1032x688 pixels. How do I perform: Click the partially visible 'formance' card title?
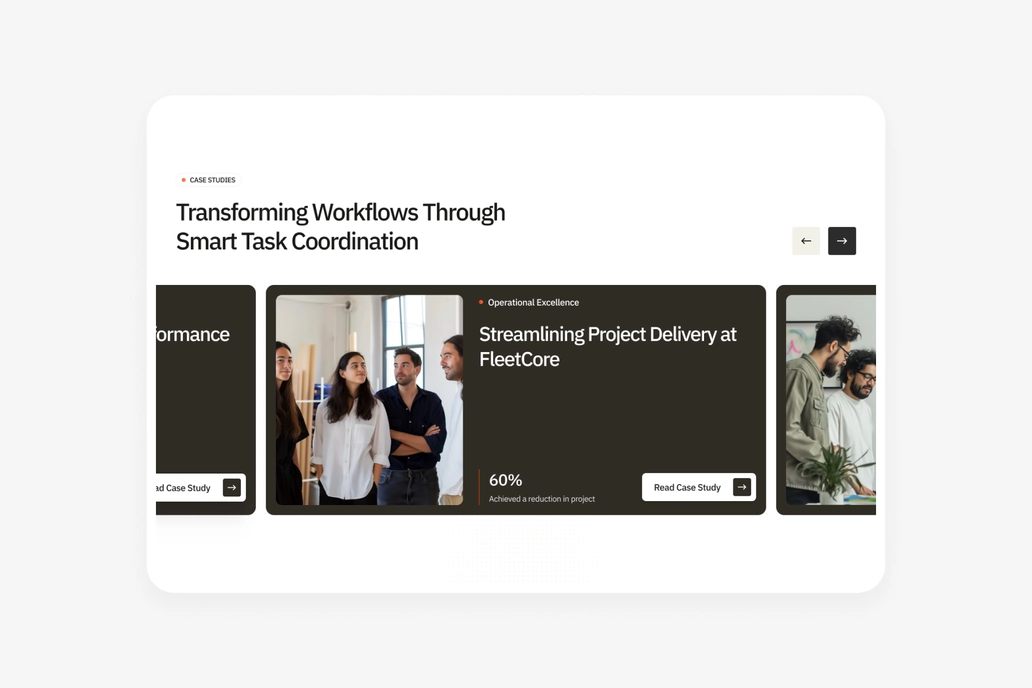click(x=193, y=334)
